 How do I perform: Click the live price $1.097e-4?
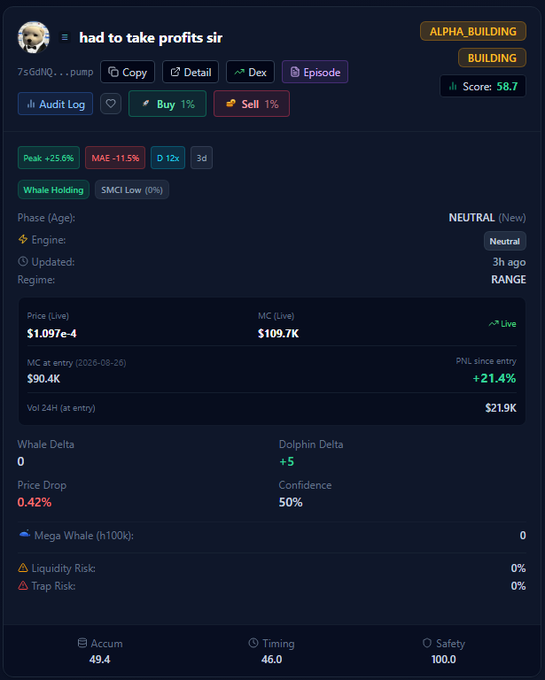52,333
